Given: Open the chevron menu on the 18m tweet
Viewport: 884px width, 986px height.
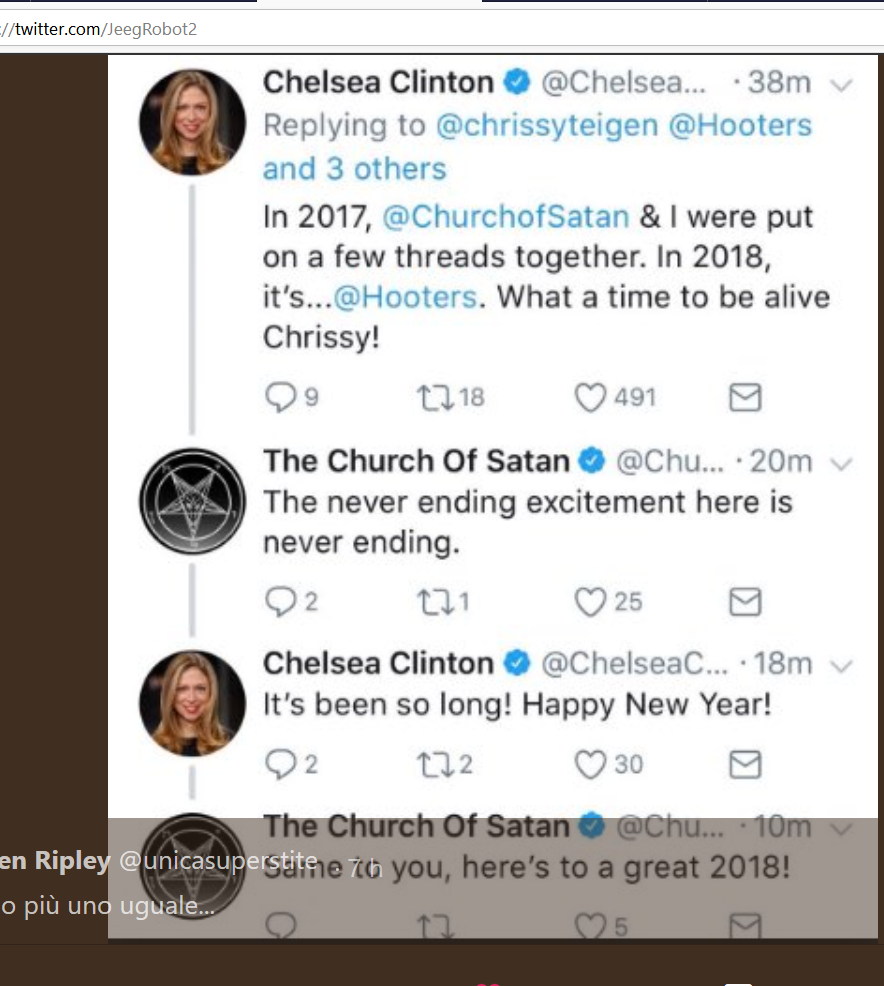Looking at the screenshot, I should pos(841,666).
